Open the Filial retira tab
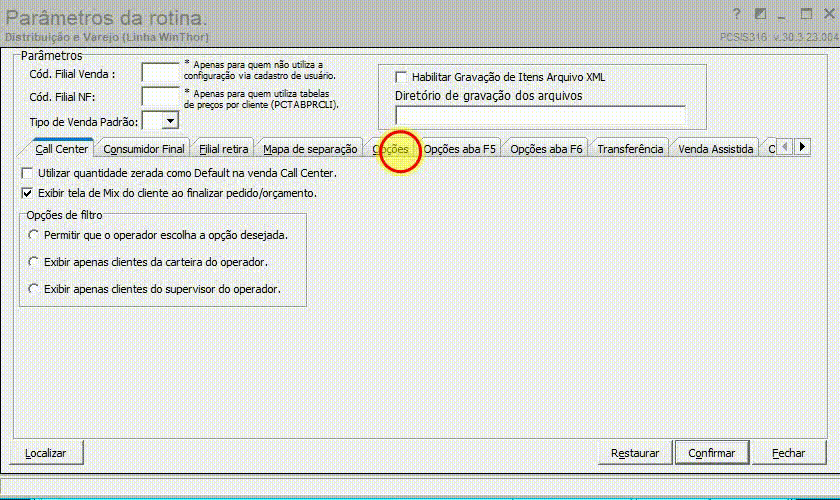The image size is (840, 500). click(223, 149)
